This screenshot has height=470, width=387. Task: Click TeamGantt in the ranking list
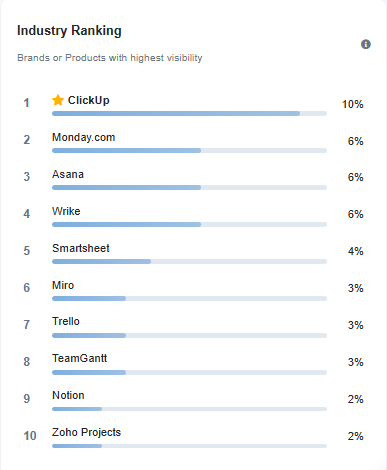[79, 358]
